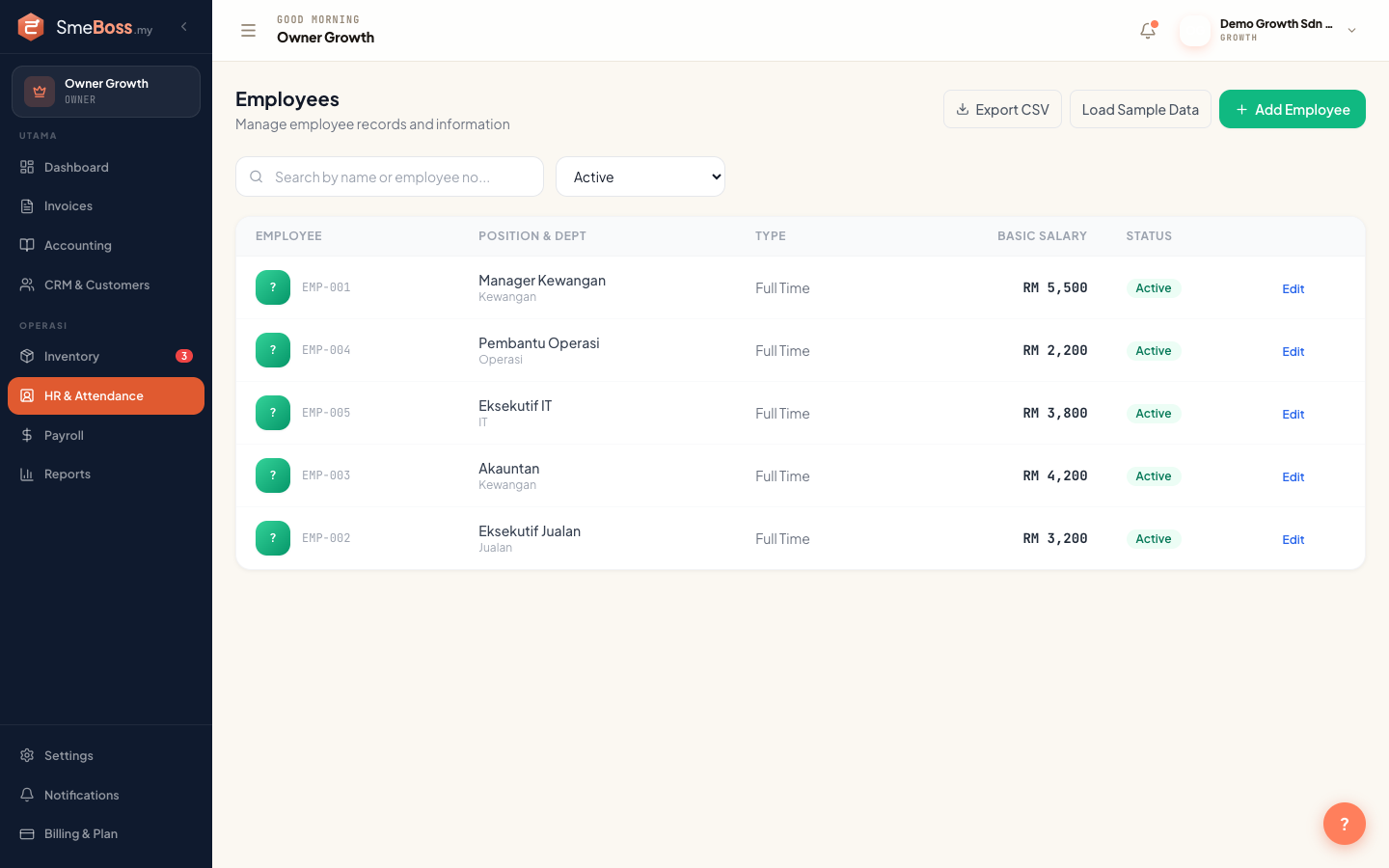Click the avatar for EMP-004

(273, 350)
